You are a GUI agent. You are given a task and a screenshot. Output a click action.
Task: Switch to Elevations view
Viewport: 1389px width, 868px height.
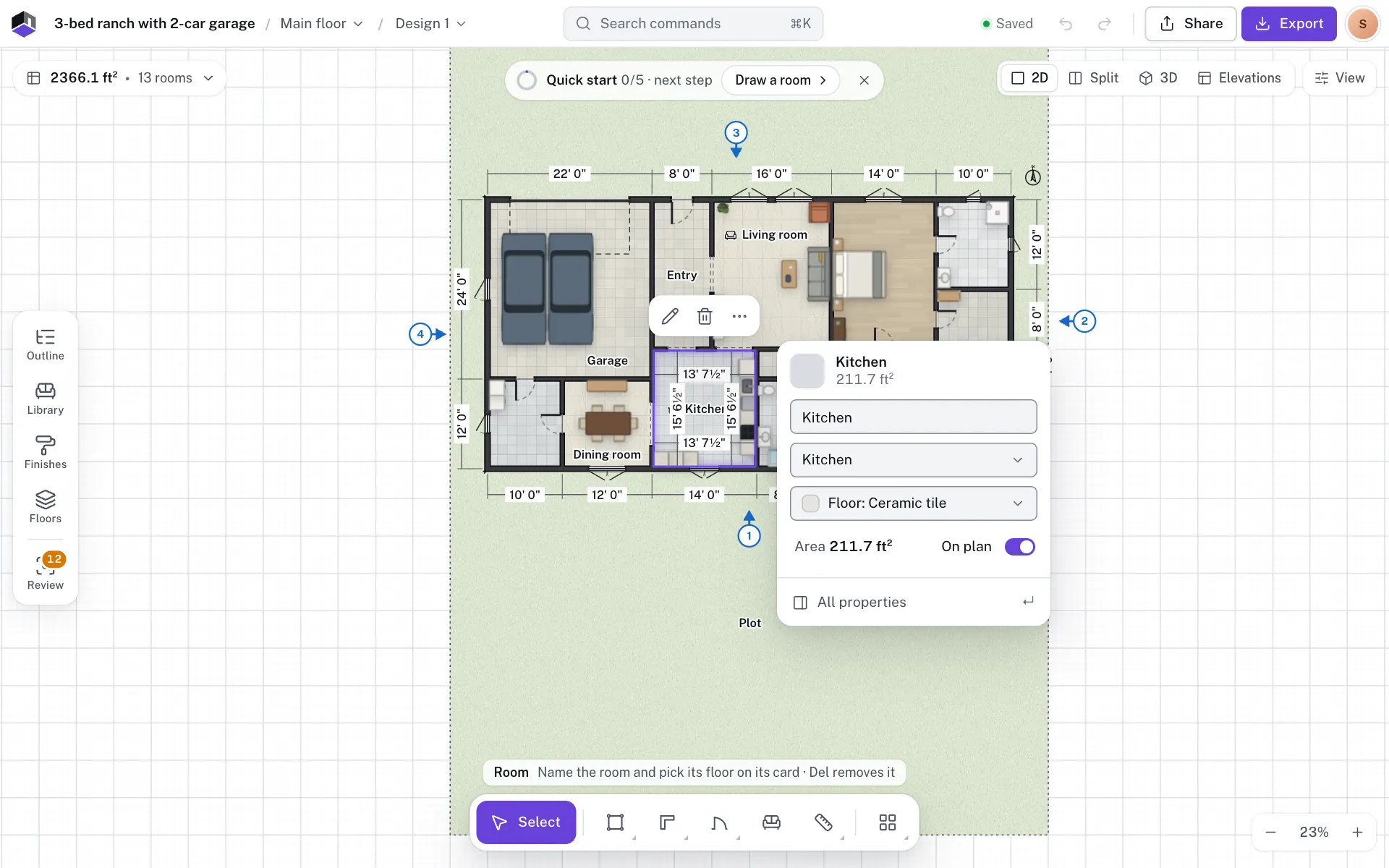click(1239, 78)
